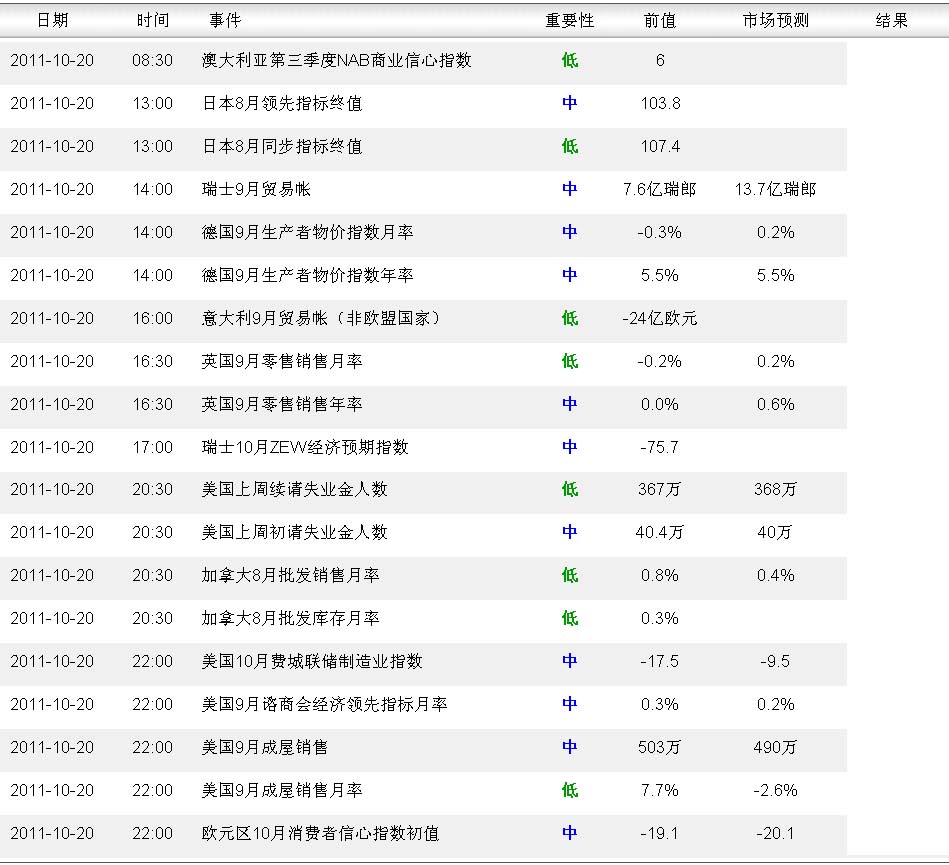The height and width of the screenshot is (865, 949).
Task: Select event 美国10月费城联储制造业指数
Action: (312, 661)
